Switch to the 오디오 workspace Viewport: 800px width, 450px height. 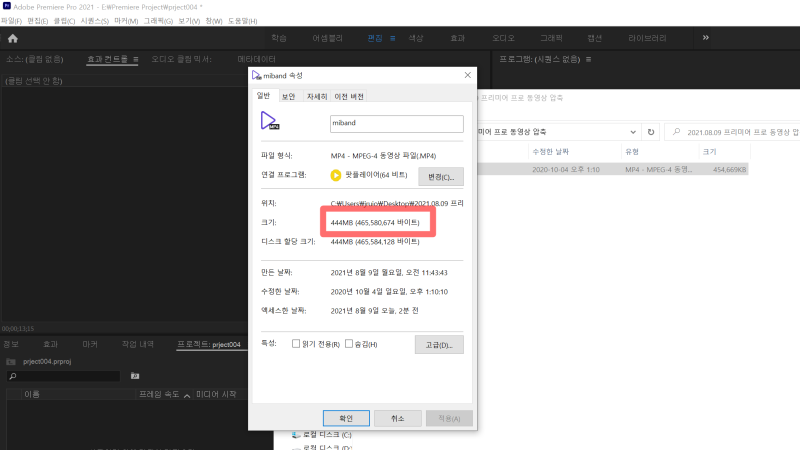503,38
